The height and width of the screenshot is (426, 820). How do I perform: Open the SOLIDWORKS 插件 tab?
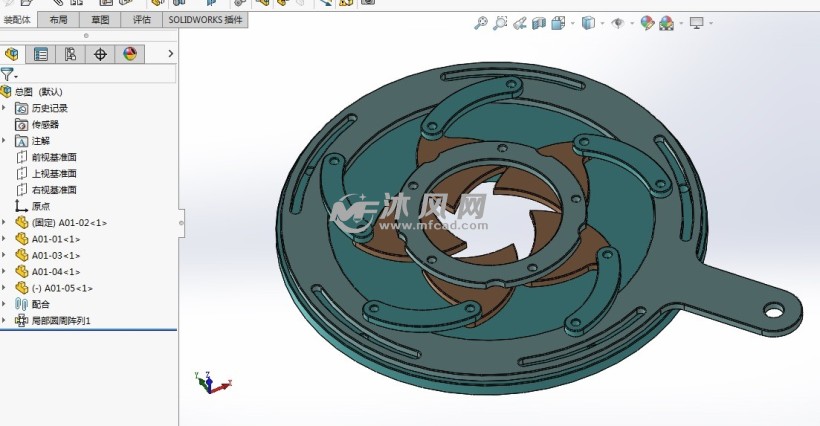click(203, 19)
